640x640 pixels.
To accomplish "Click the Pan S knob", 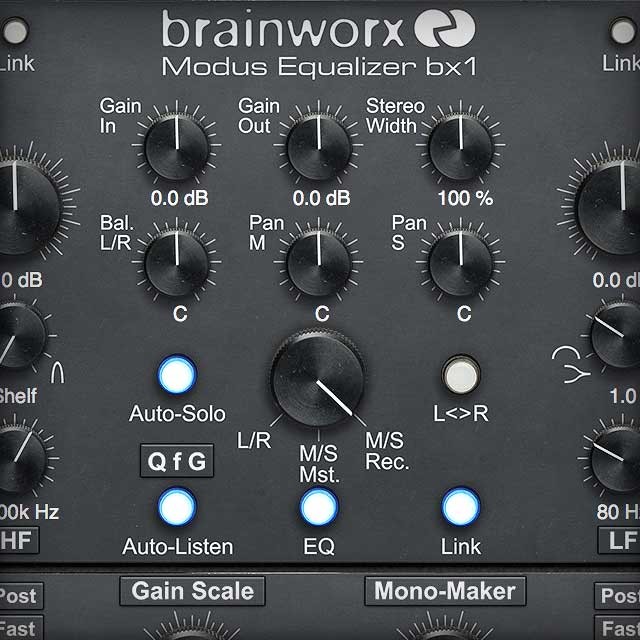I will (x=461, y=263).
